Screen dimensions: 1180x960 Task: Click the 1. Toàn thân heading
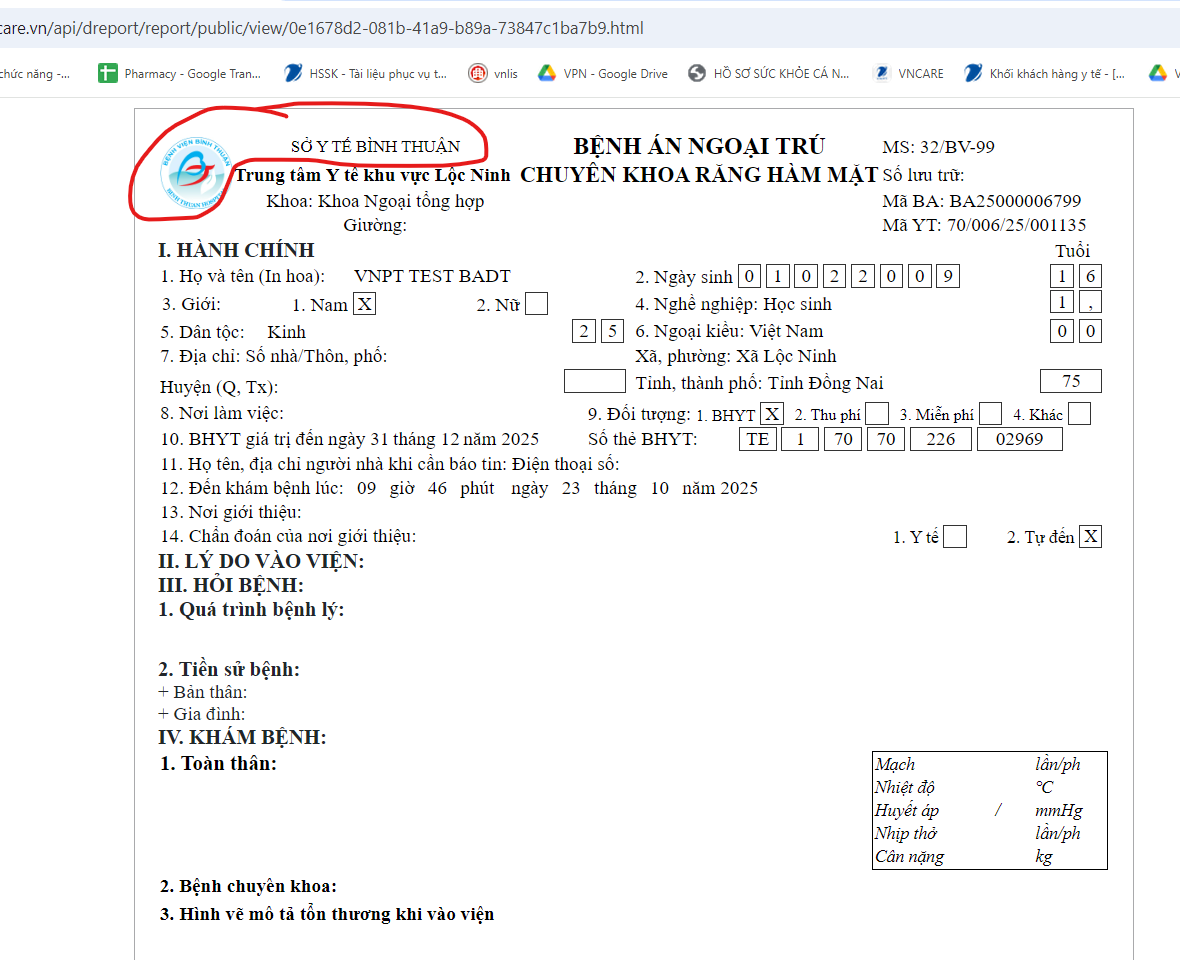click(218, 764)
